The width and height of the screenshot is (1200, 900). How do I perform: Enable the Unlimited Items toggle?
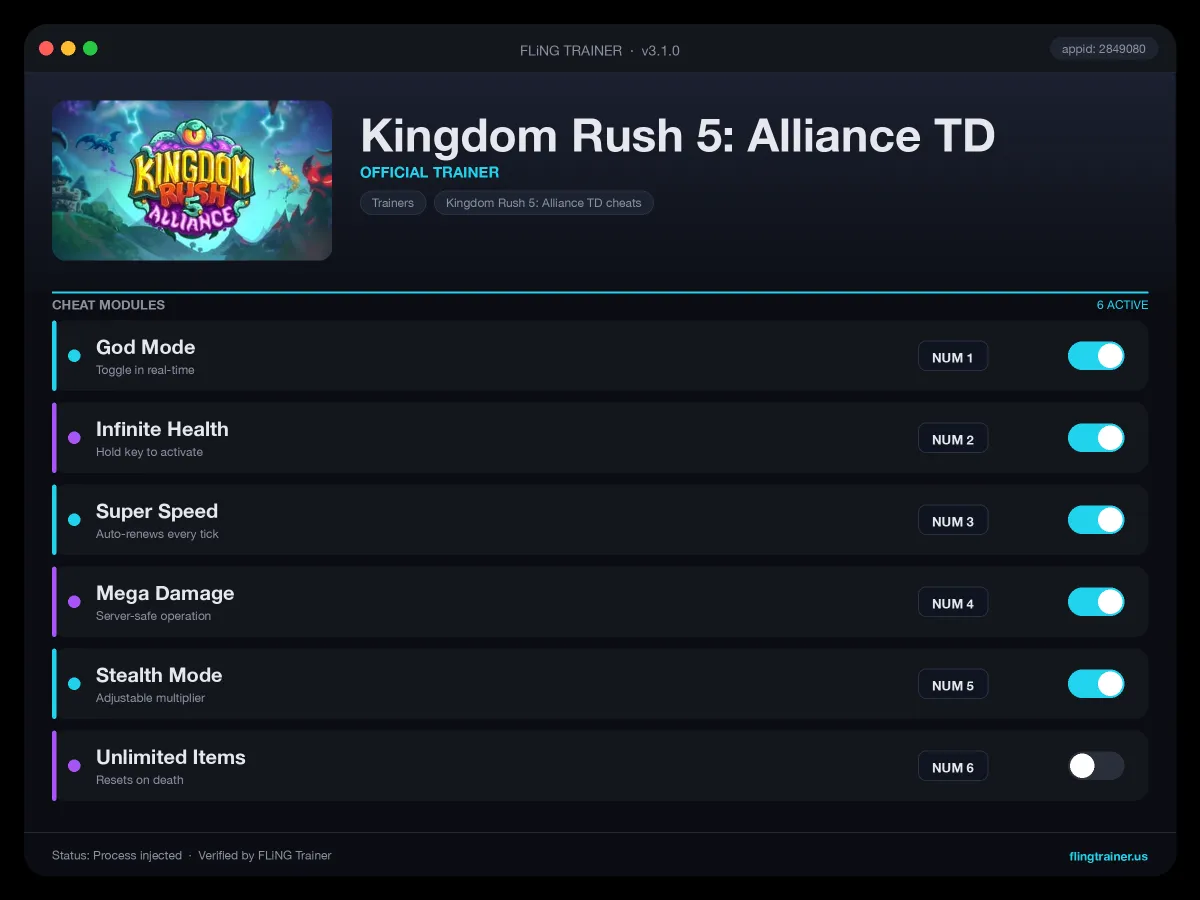coord(1096,766)
